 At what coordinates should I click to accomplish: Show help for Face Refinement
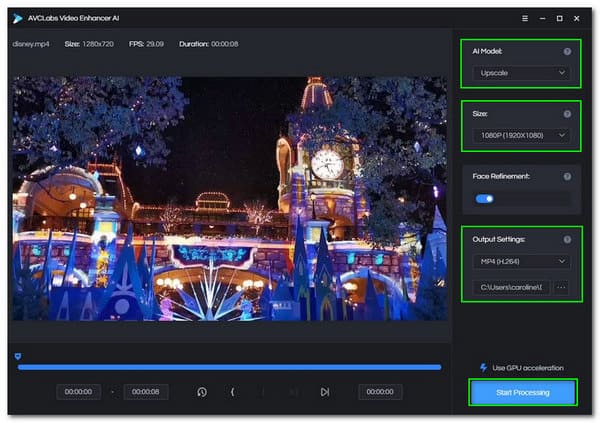pos(567,176)
